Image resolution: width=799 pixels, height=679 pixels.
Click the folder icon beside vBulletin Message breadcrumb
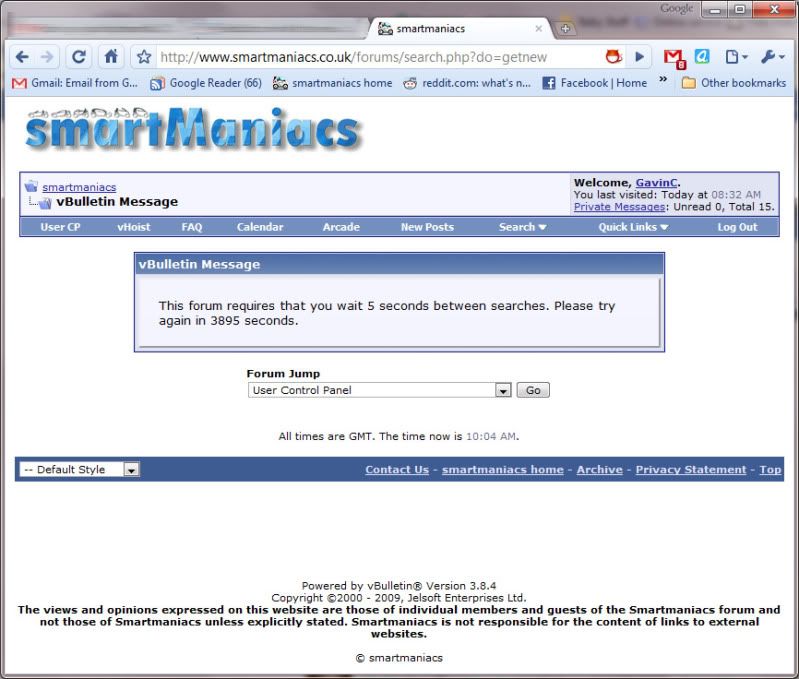[x=45, y=204]
